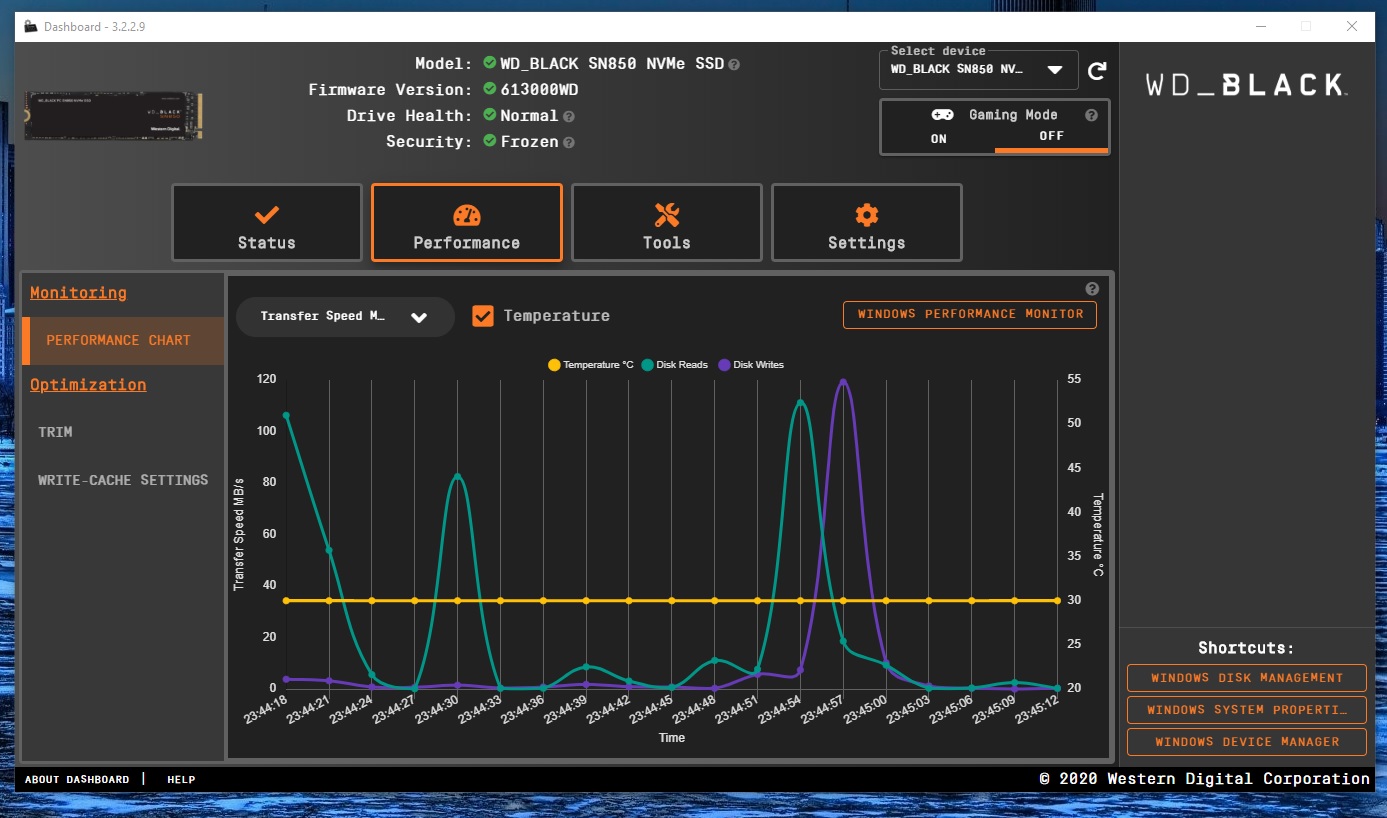Switch to the Settings tab

coord(867,222)
